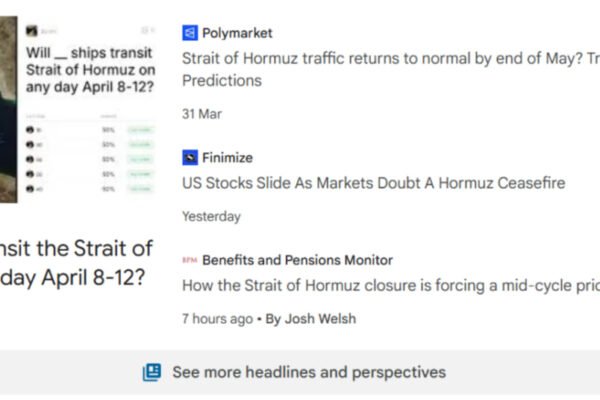Click the 31 Mar date under the Polymarket story
The height and width of the screenshot is (400, 600).
(x=202, y=114)
